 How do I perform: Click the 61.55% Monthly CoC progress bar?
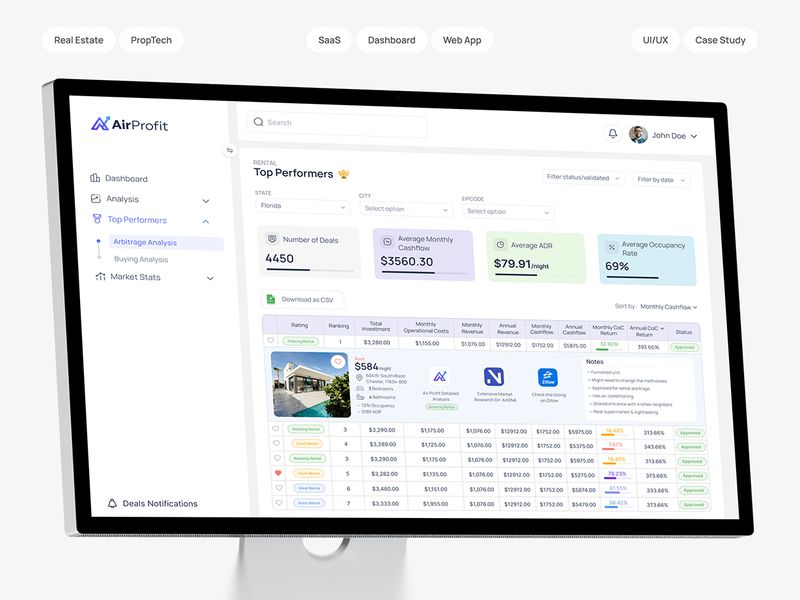click(617, 492)
